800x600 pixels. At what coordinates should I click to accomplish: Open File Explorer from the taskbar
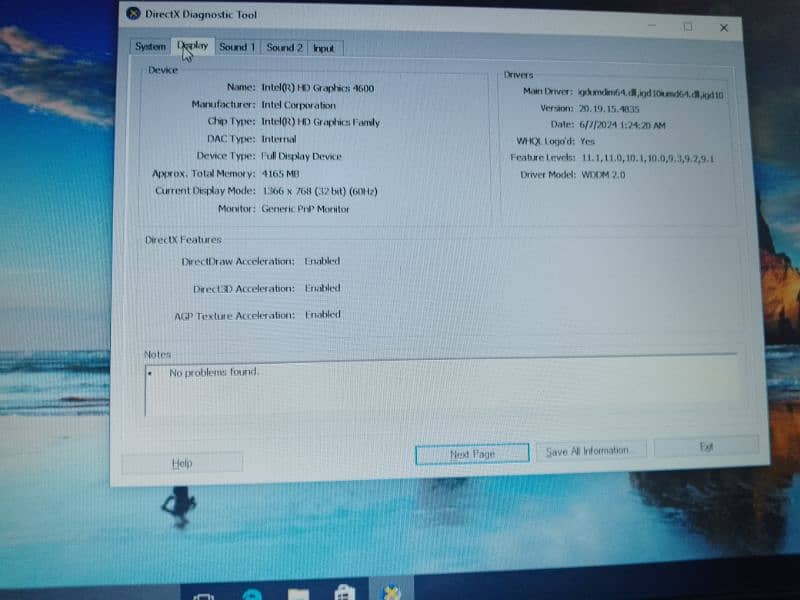pyautogui.click(x=296, y=595)
